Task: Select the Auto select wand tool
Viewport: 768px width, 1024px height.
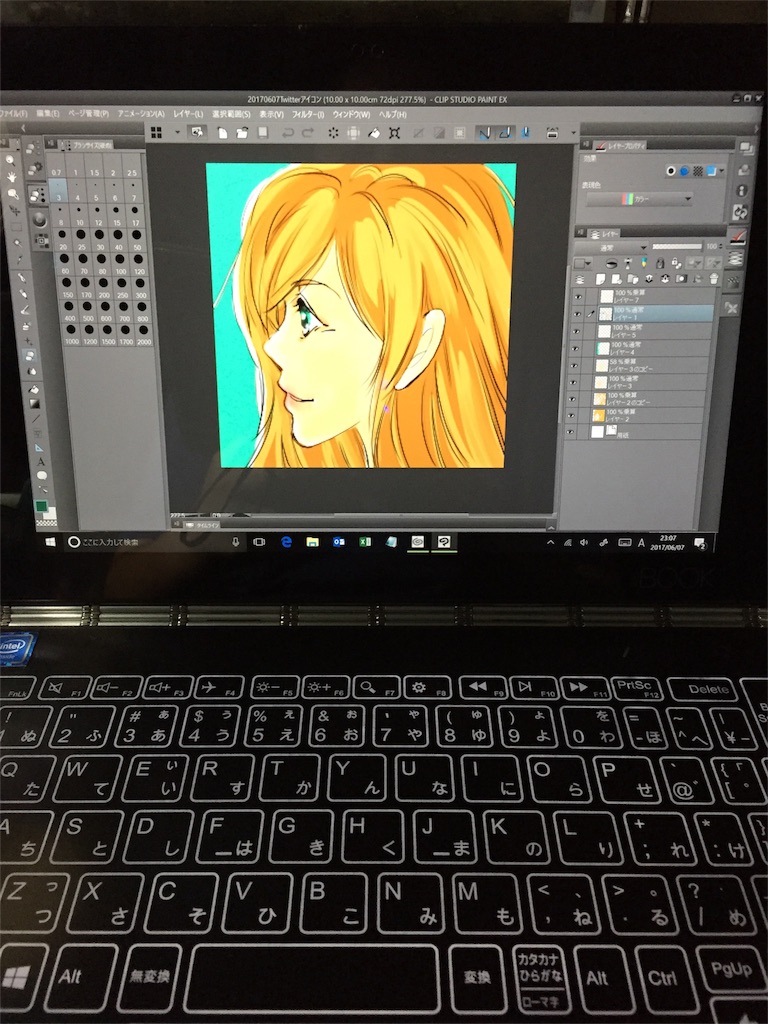Action: coord(16,242)
